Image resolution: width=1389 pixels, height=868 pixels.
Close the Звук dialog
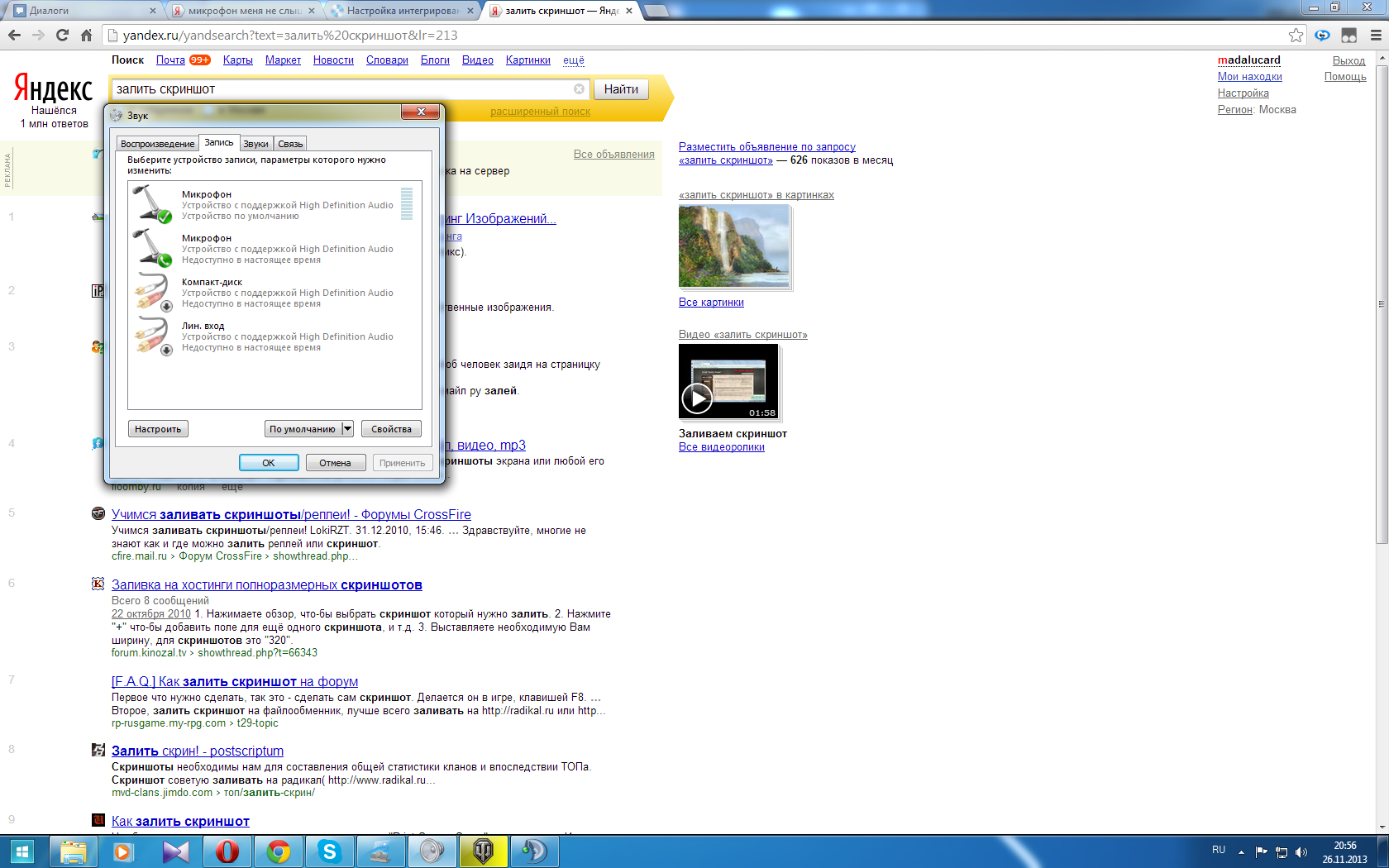coord(421,112)
